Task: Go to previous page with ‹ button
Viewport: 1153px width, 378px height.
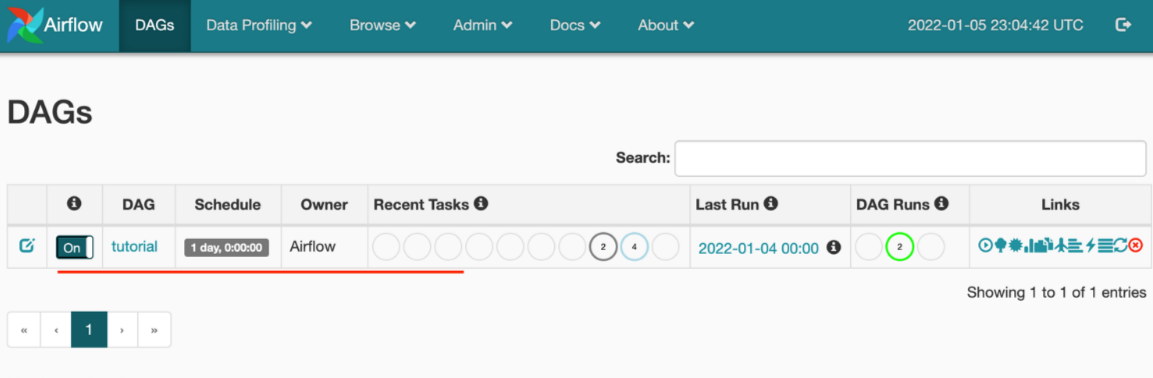Action: [57, 329]
